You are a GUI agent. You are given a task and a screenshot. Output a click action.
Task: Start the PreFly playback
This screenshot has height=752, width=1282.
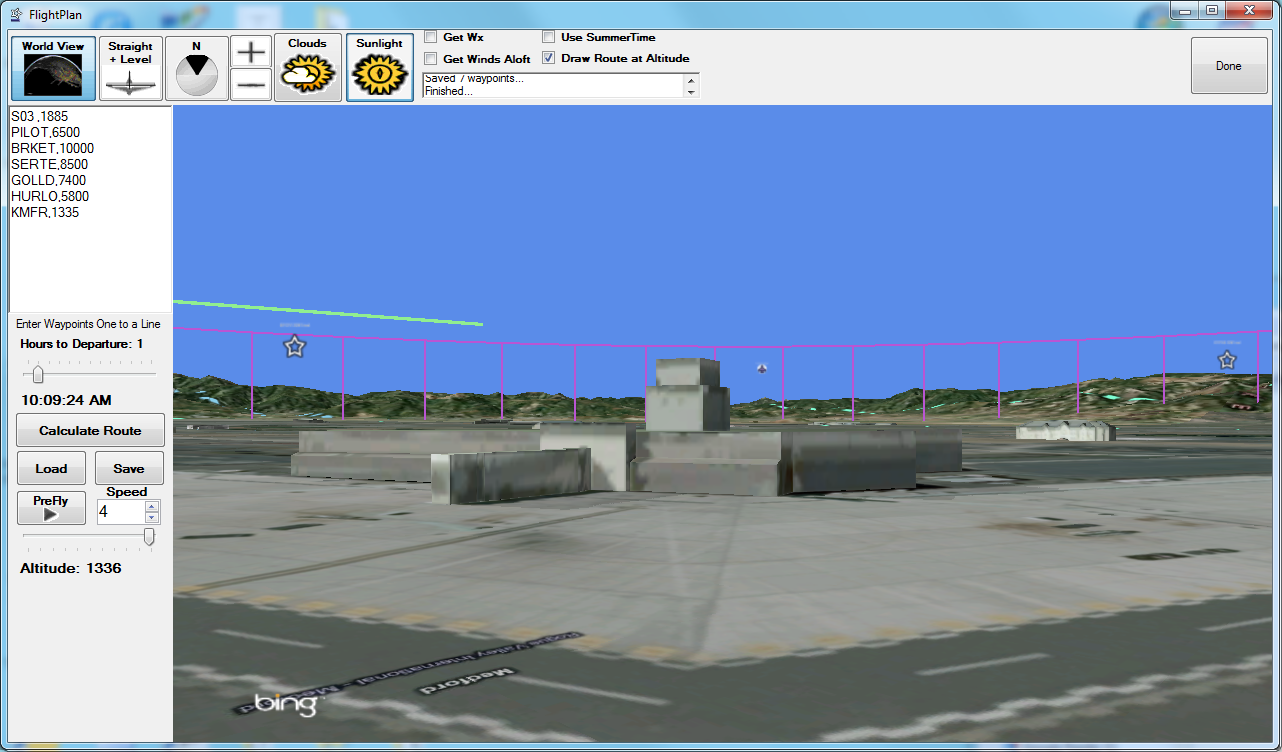coord(51,508)
